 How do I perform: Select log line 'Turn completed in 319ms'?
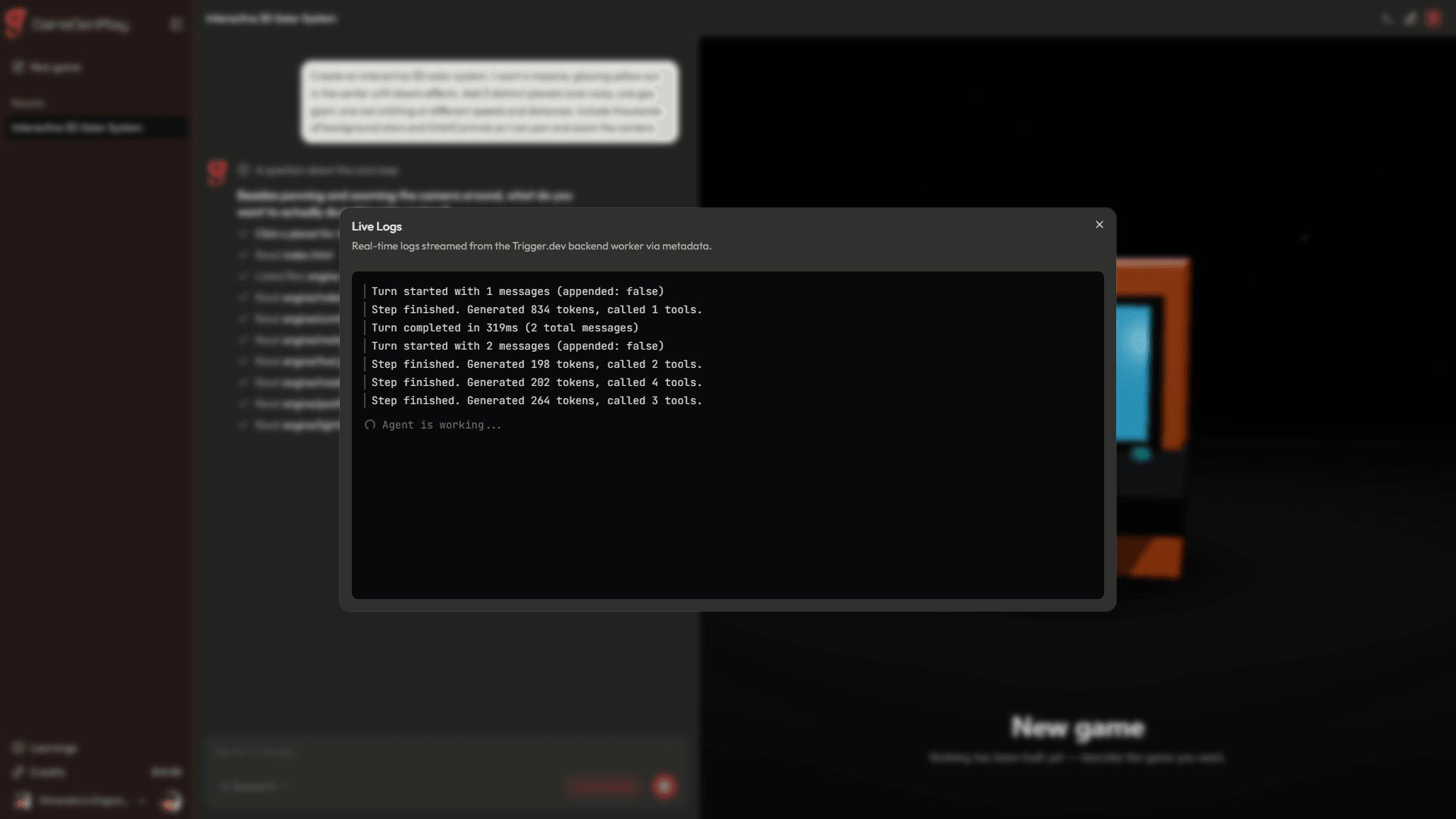pyautogui.click(x=505, y=328)
